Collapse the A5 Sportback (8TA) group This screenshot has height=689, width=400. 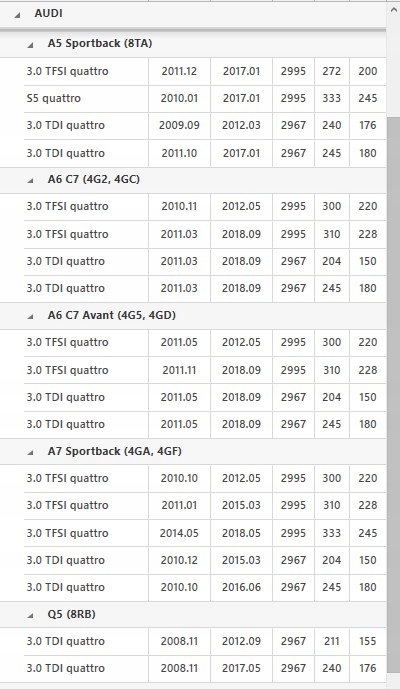pos(30,45)
